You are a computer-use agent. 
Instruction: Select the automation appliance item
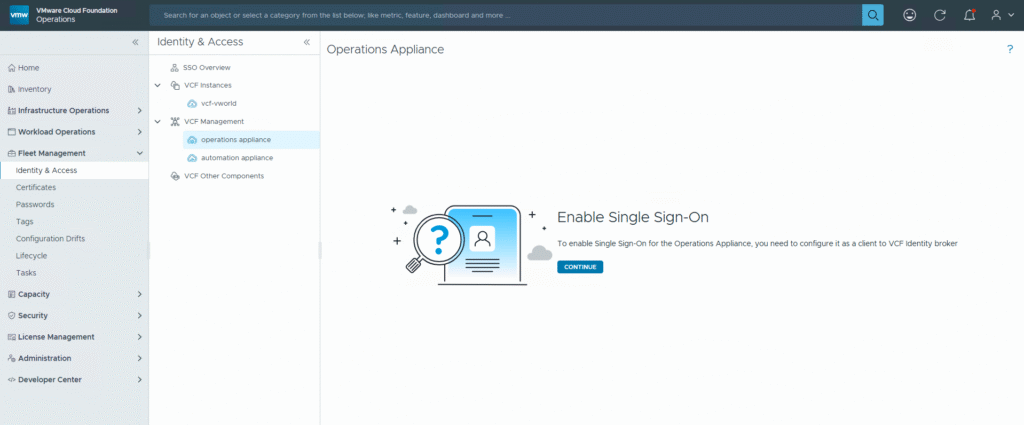[236, 158]
